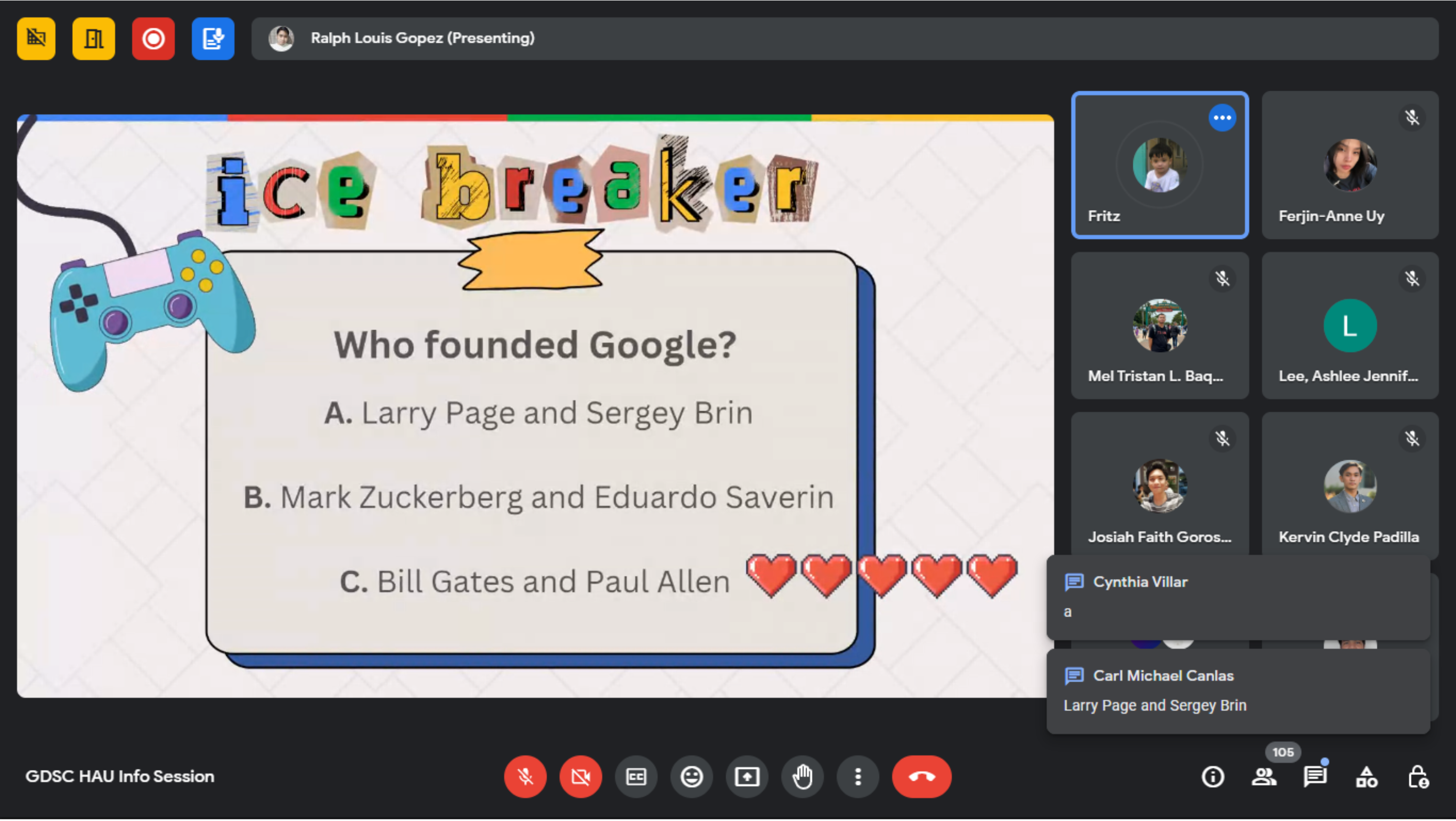
Task: Select Mel Tristan L. Baq... avatar
Action: point(1160,326)
